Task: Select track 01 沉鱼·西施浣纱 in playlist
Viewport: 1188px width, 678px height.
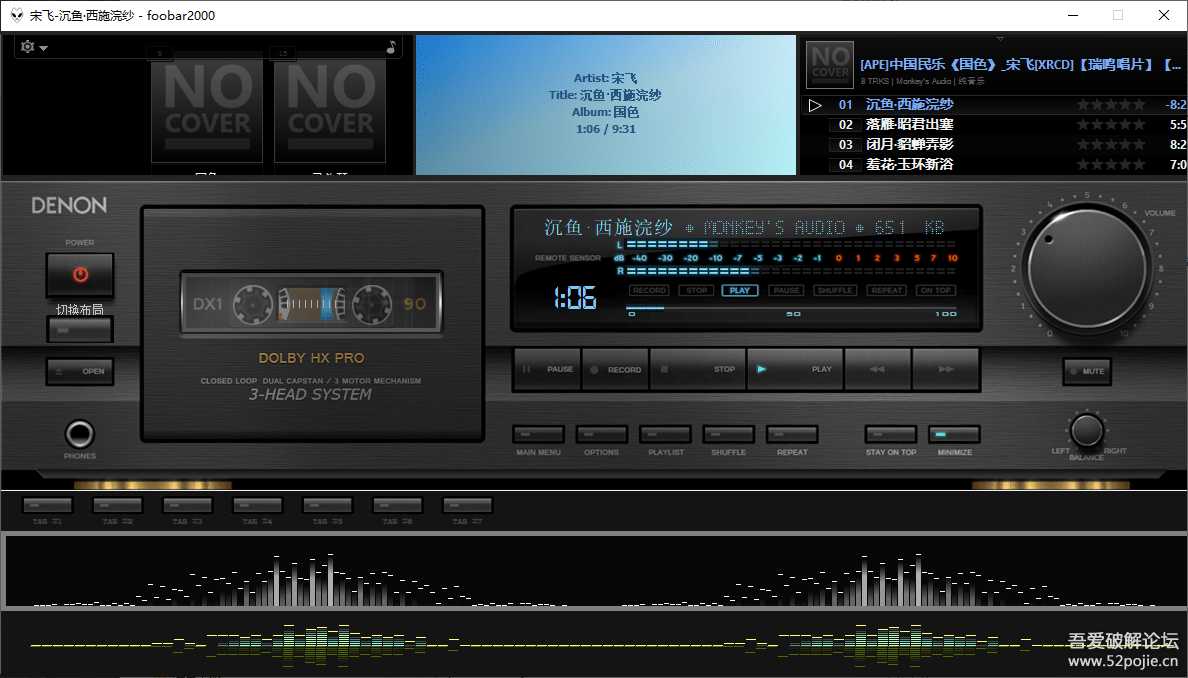Action: coord(994,105)
